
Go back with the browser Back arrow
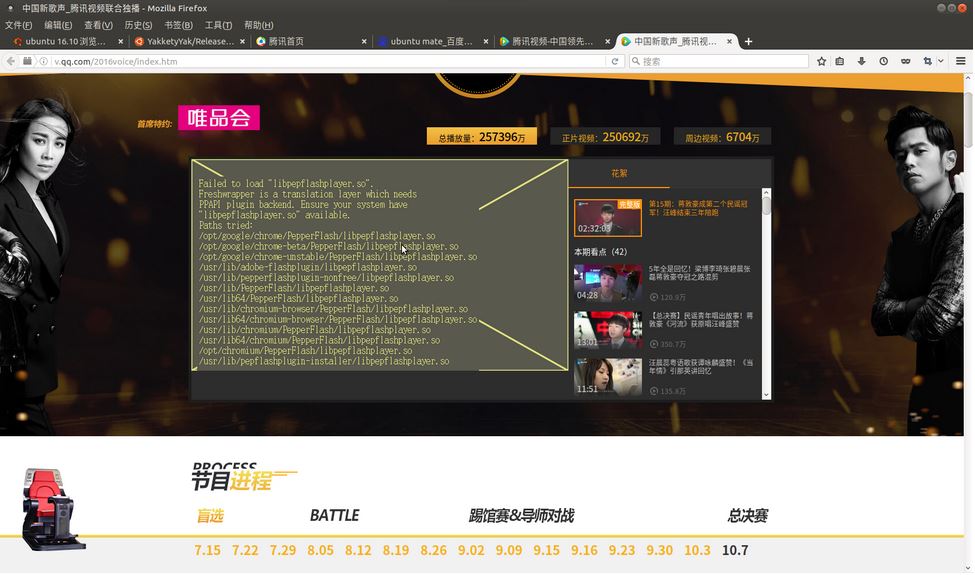[11, 61]
